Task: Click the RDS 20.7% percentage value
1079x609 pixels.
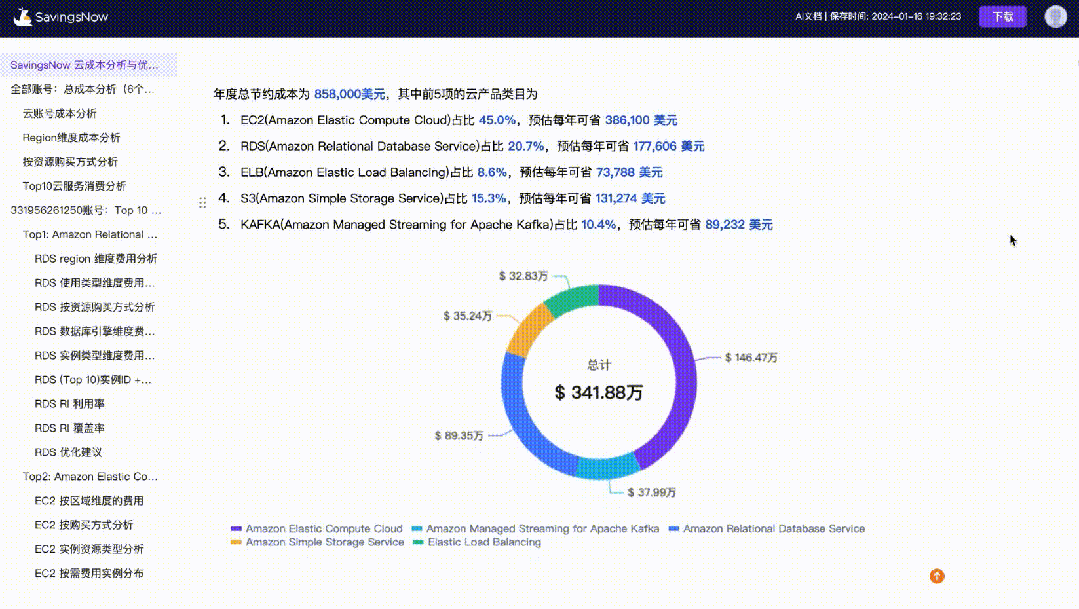Action: pyautogui.click(x=526, y=147)
